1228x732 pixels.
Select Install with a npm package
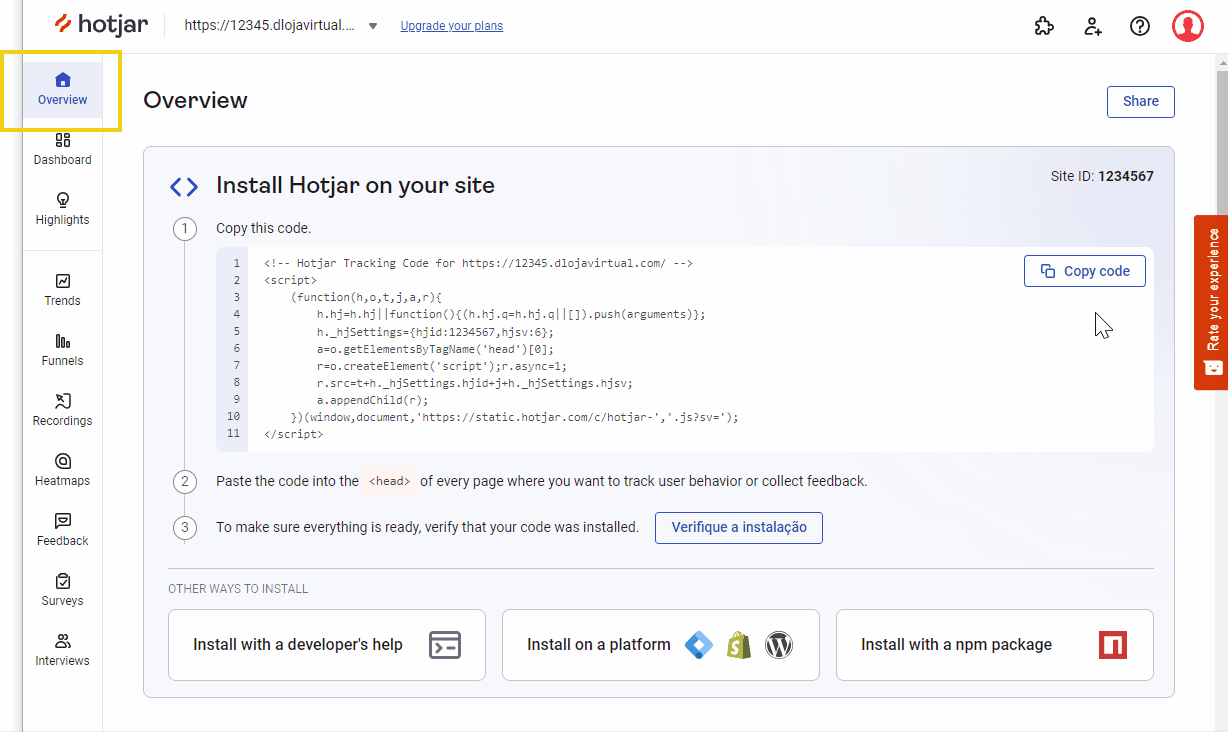pos(995,645)
